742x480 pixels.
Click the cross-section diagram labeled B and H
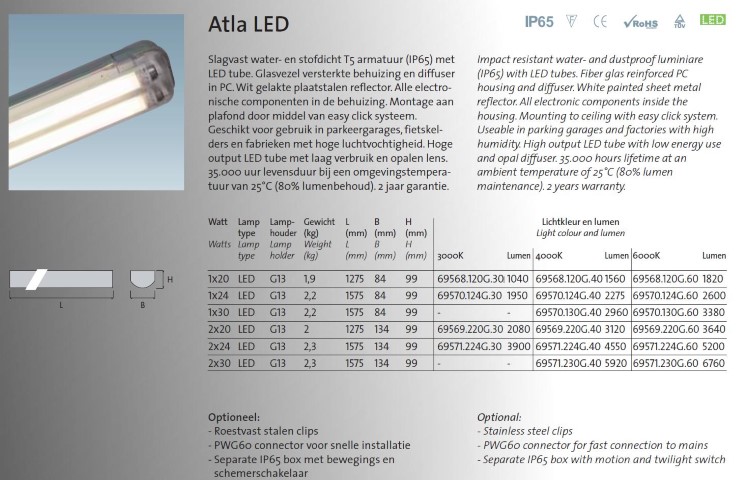point(150,288)
